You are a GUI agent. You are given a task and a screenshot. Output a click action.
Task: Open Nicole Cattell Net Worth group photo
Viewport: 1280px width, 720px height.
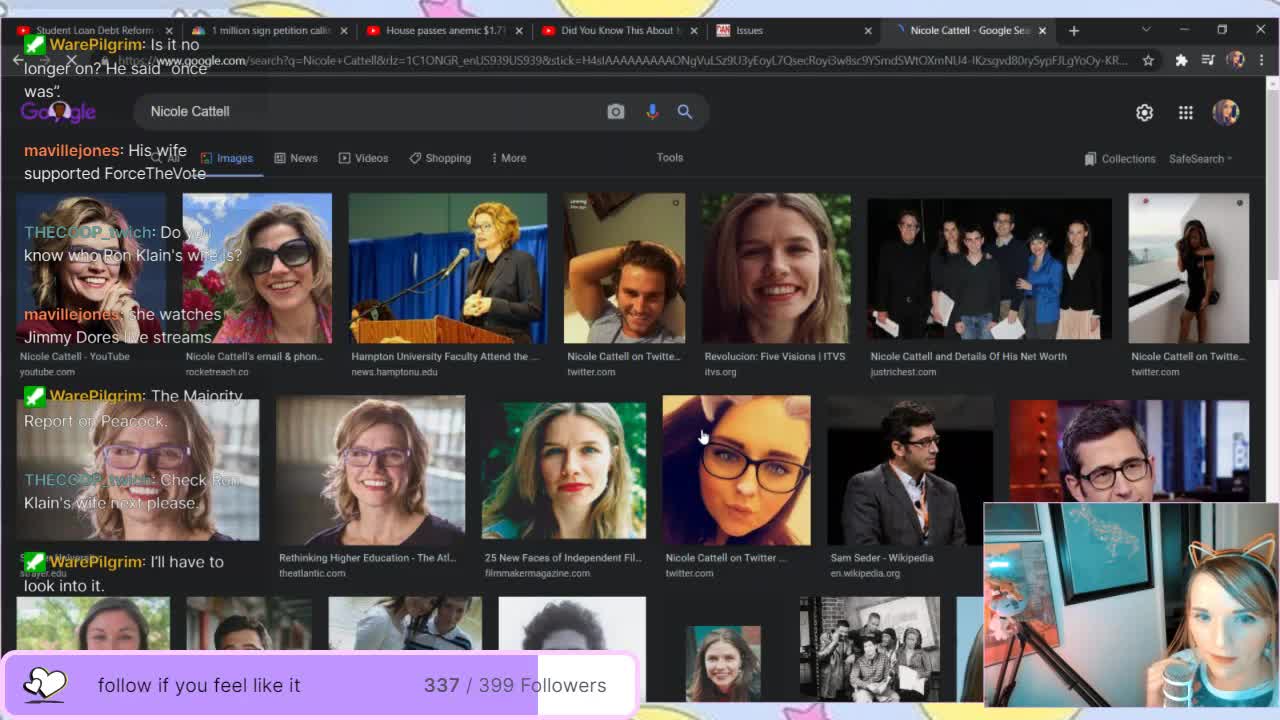click(x=989, y=268)
